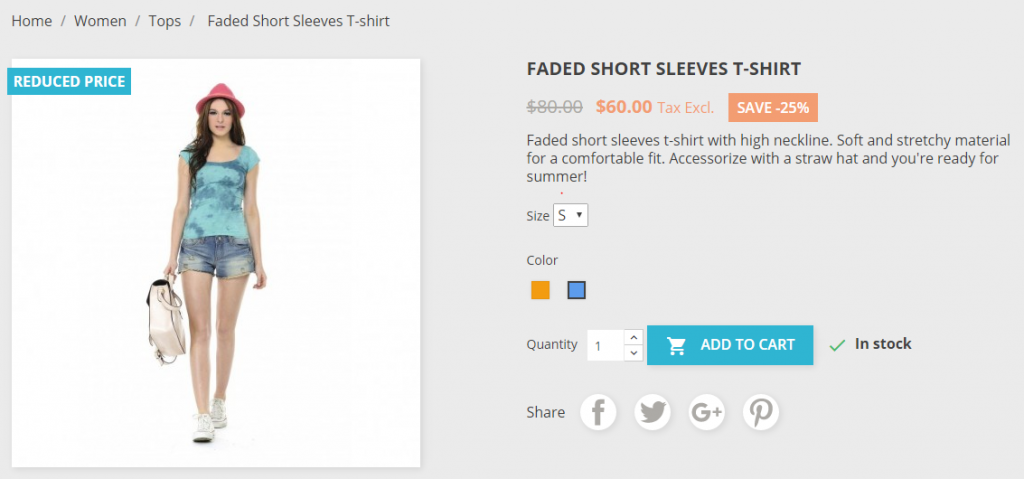Increase quantity with up arrow

(633, 337)
